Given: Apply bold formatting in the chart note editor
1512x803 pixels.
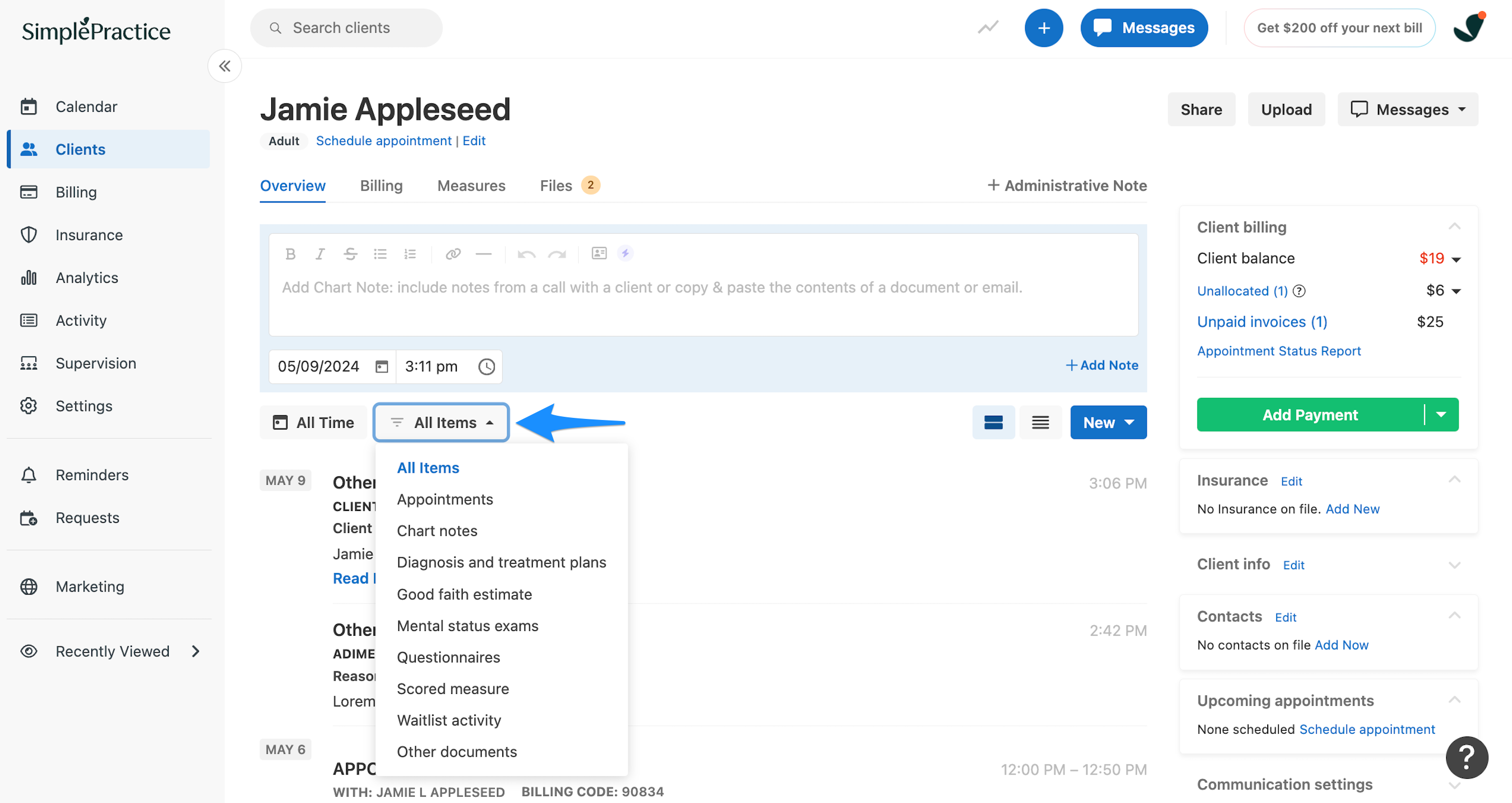Looking at the screenshot, I should [290, 254].
